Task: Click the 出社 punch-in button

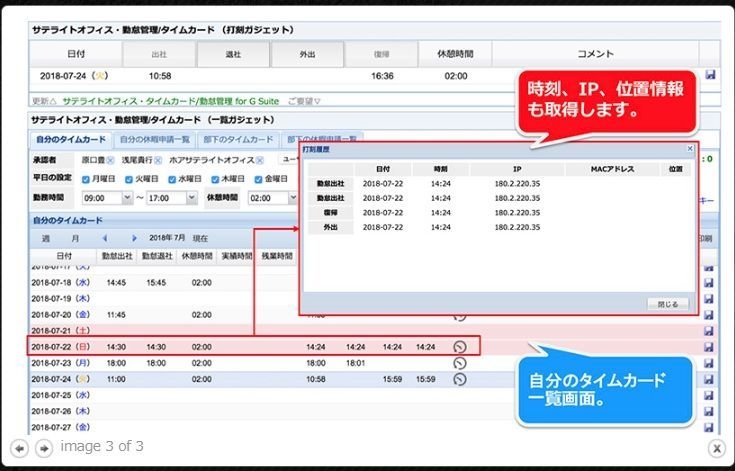Action: 159,54
